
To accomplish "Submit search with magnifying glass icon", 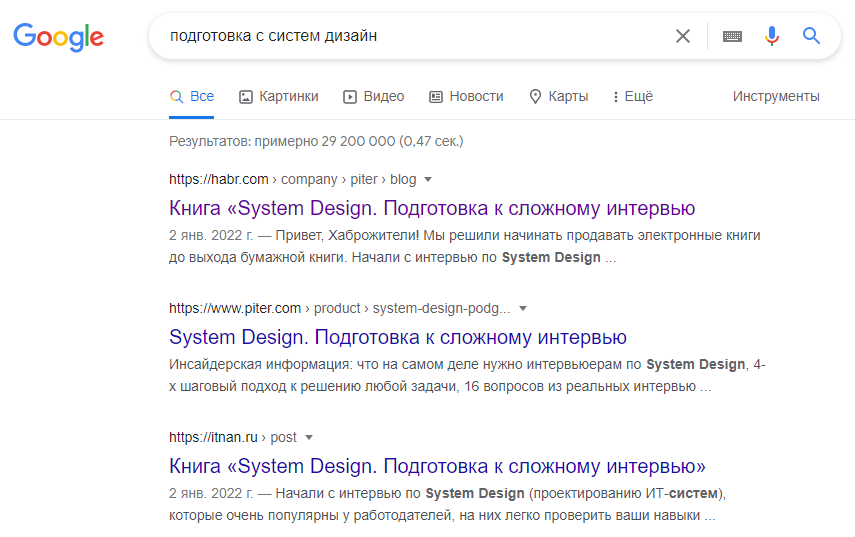I will click(x=811, y=36).
